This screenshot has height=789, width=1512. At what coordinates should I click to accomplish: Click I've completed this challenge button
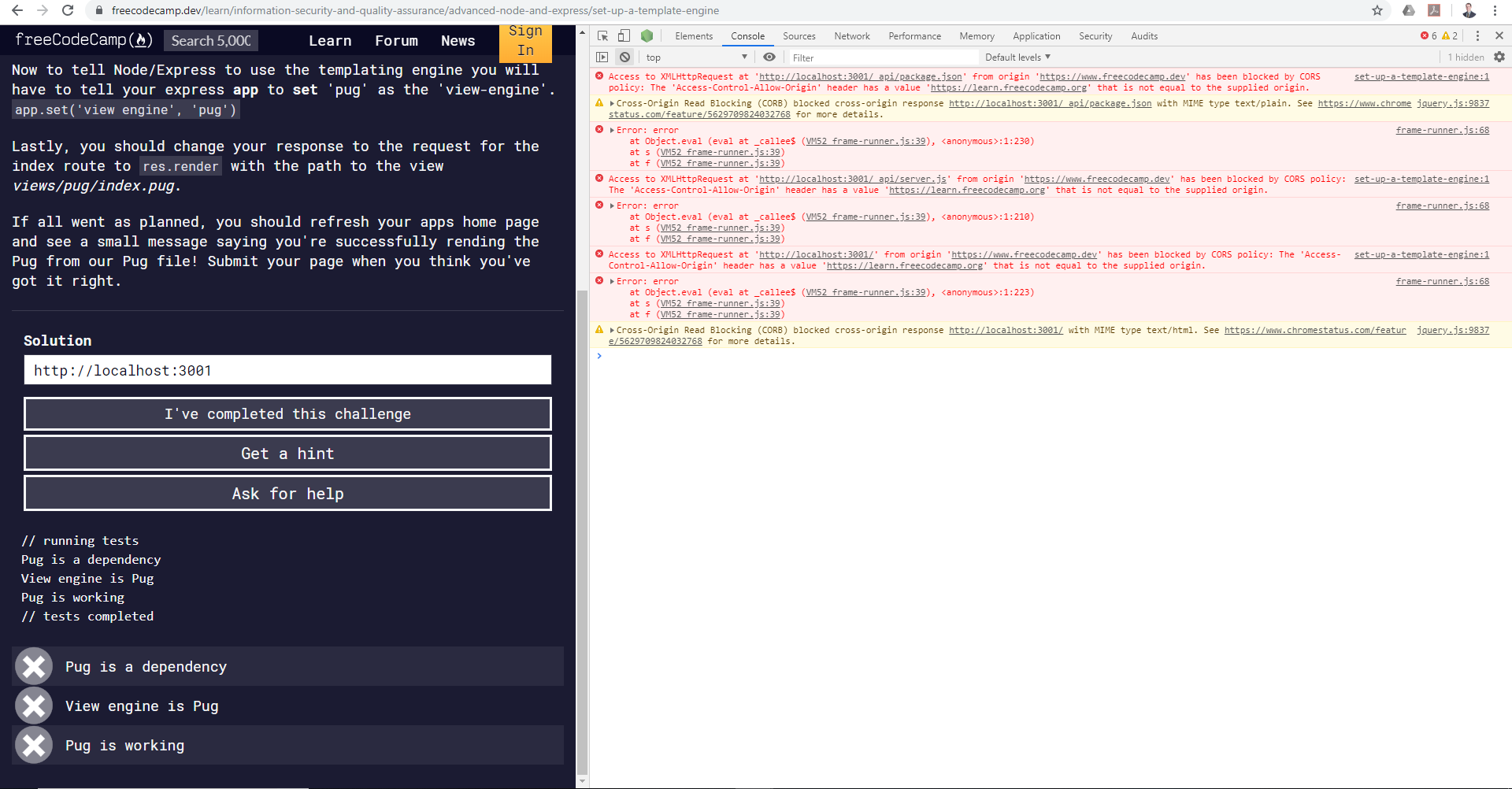pos(287,414)
